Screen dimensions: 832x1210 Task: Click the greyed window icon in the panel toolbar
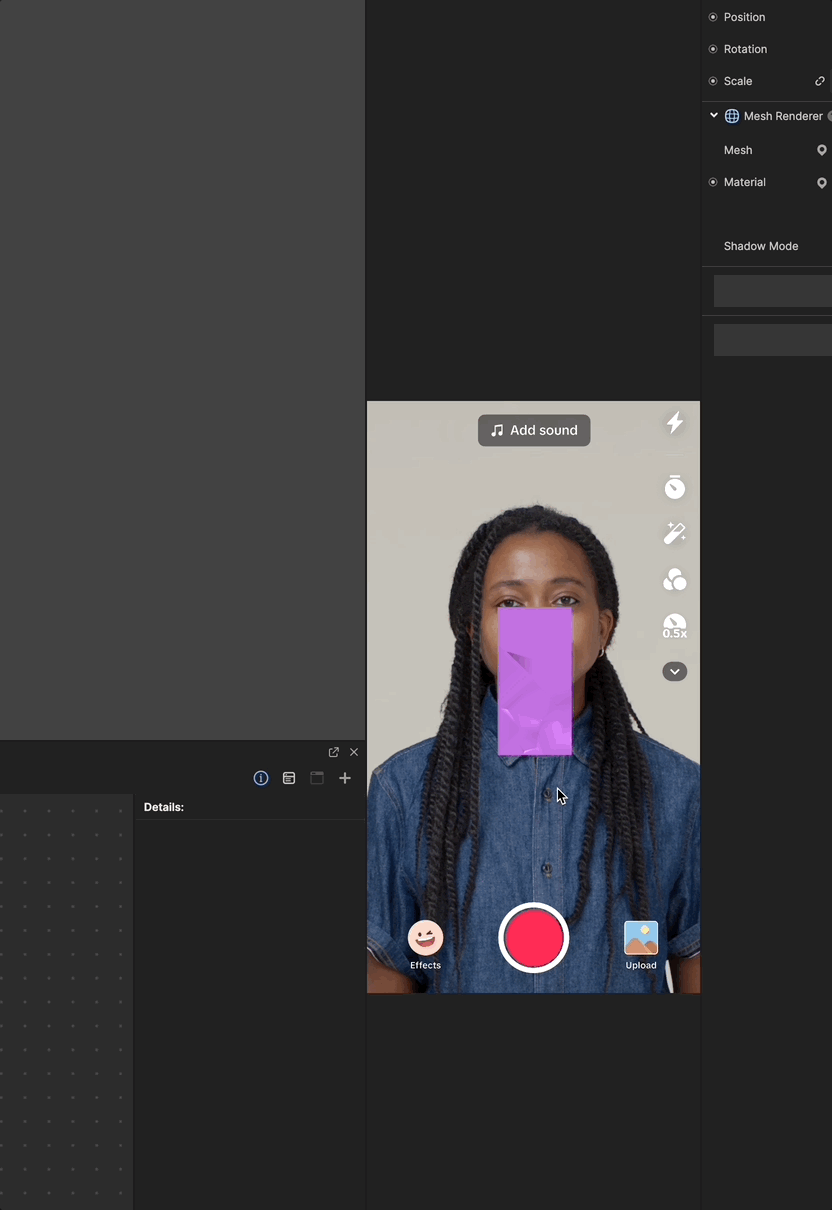pos(317,778)
